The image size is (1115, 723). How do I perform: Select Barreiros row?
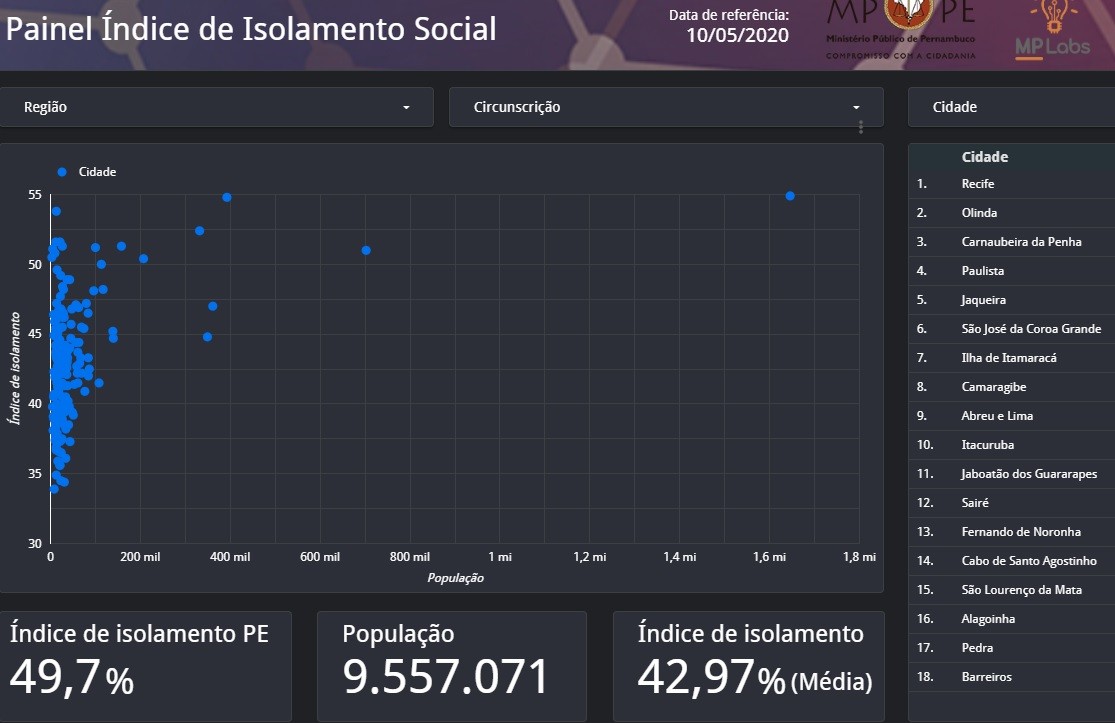pos(1011,677)
